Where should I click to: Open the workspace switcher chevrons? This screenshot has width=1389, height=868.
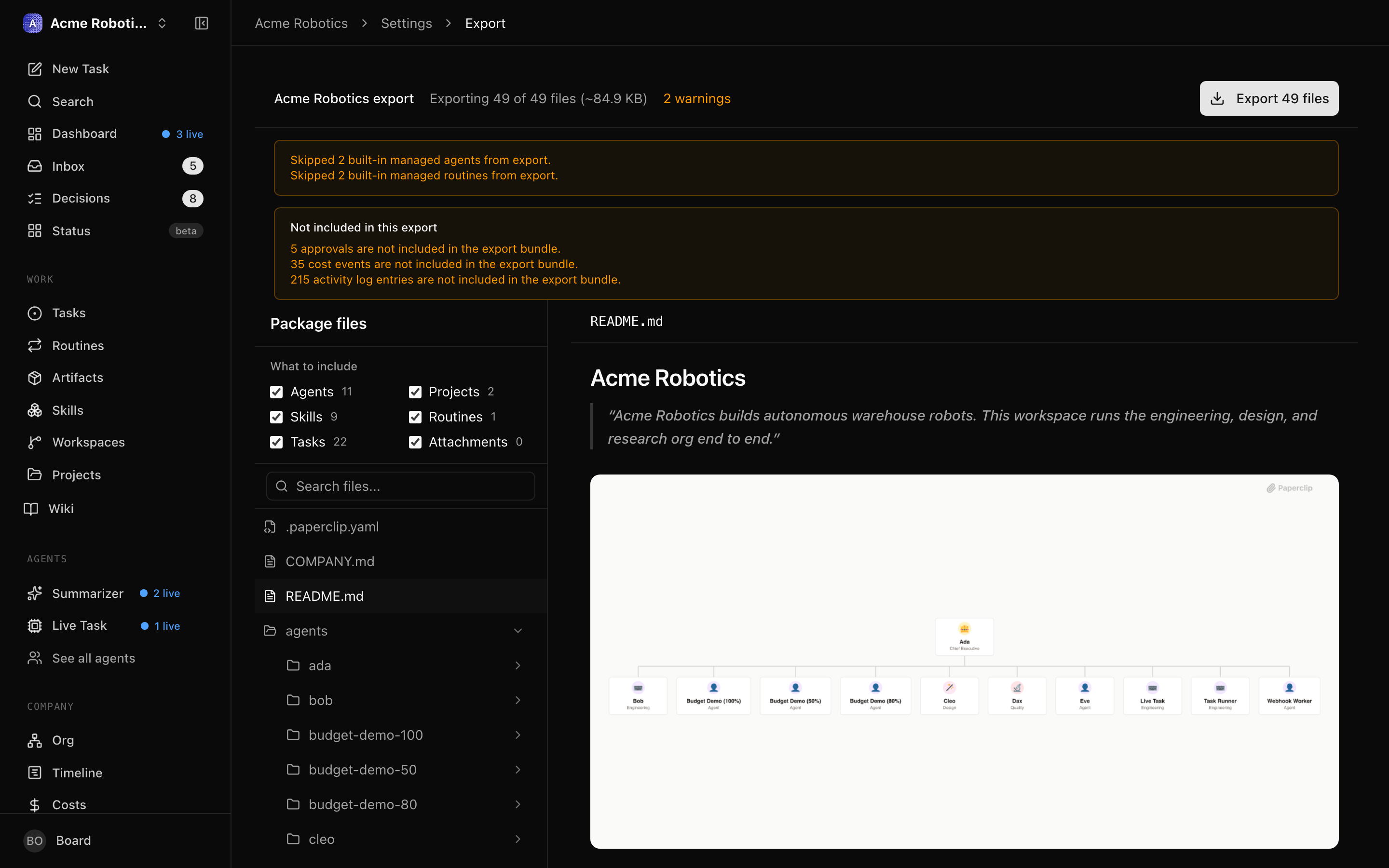tap(162, 23)
